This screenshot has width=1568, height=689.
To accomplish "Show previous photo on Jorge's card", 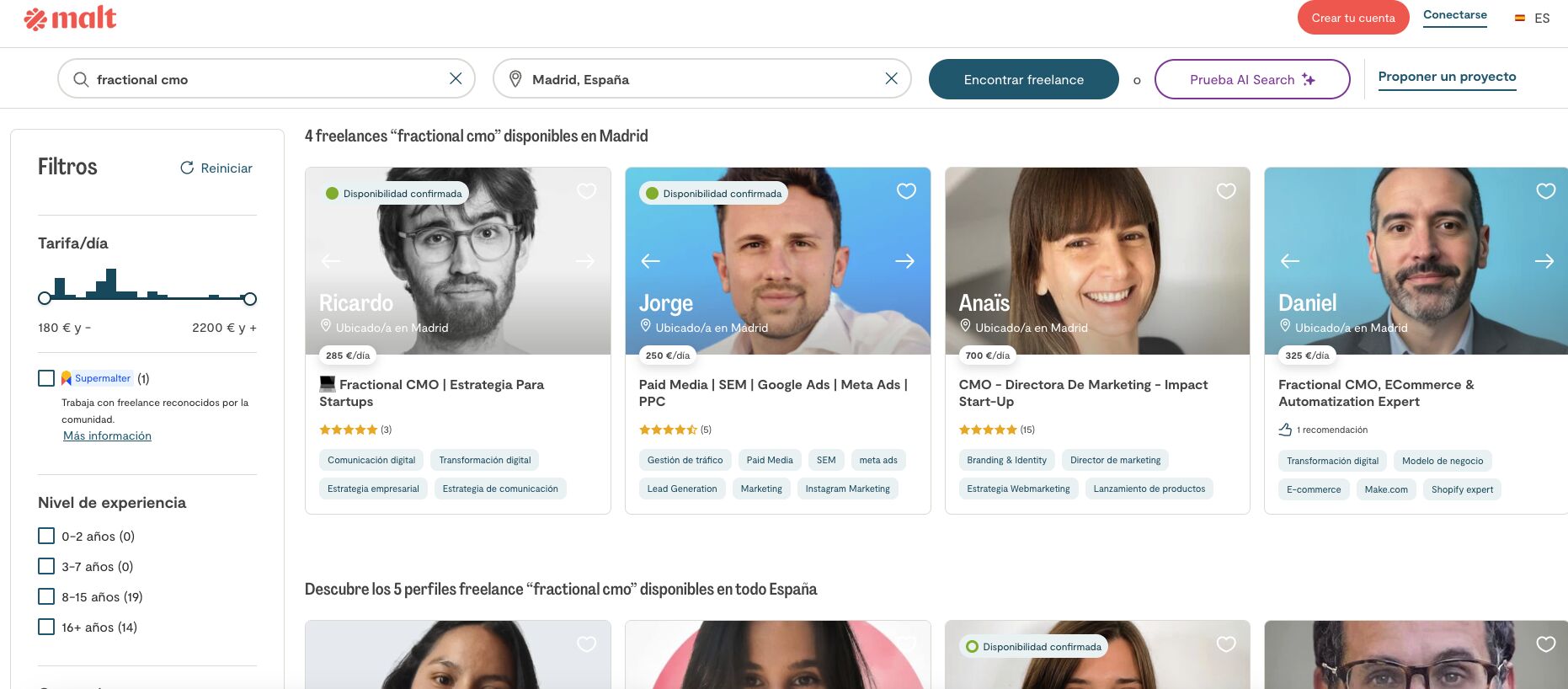I will point(651,261).
